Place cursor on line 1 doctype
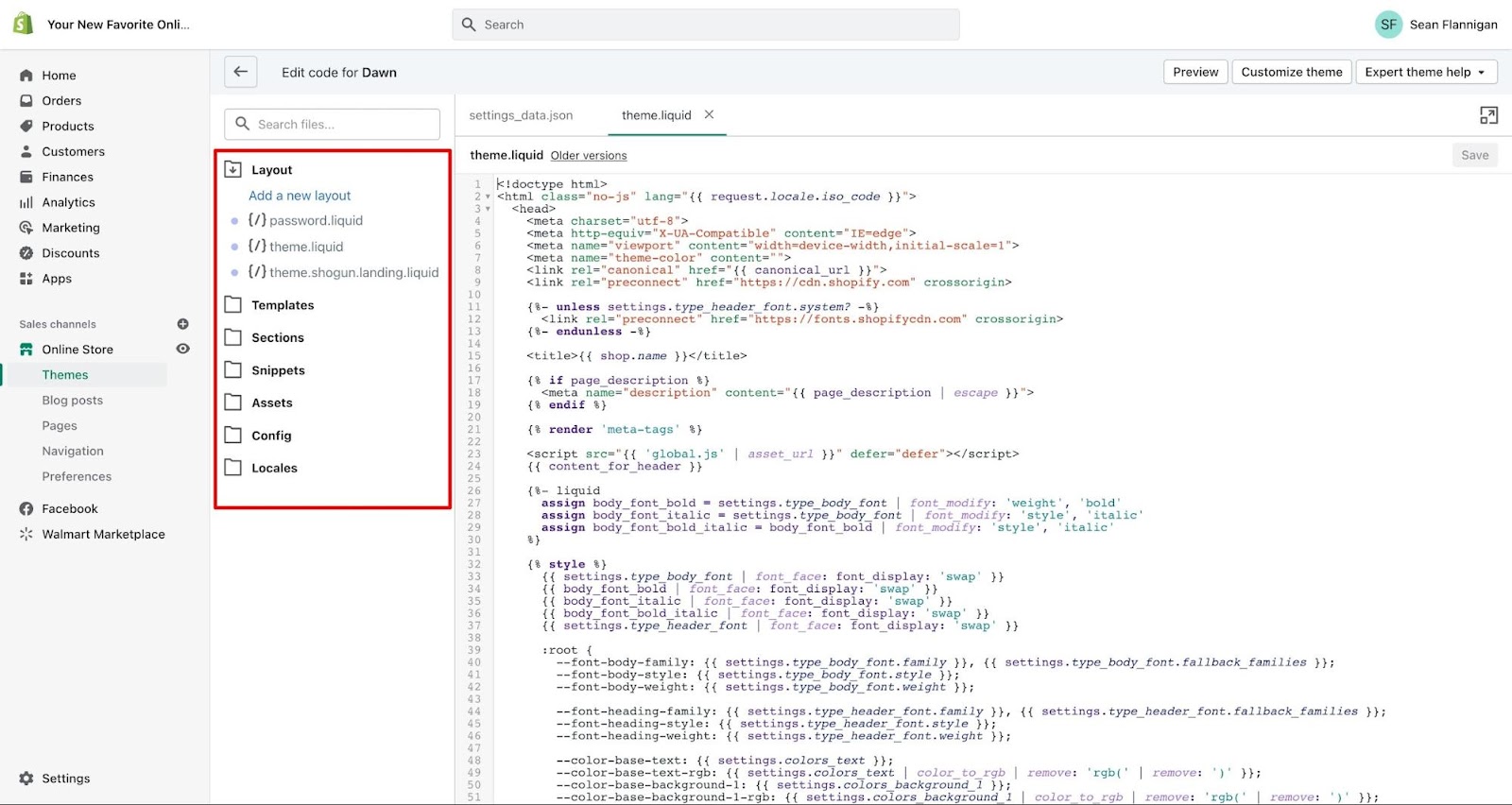Image resolution: width=1512 pixels, height=805 pixels. pyautogui.click(x=552, y=184)
